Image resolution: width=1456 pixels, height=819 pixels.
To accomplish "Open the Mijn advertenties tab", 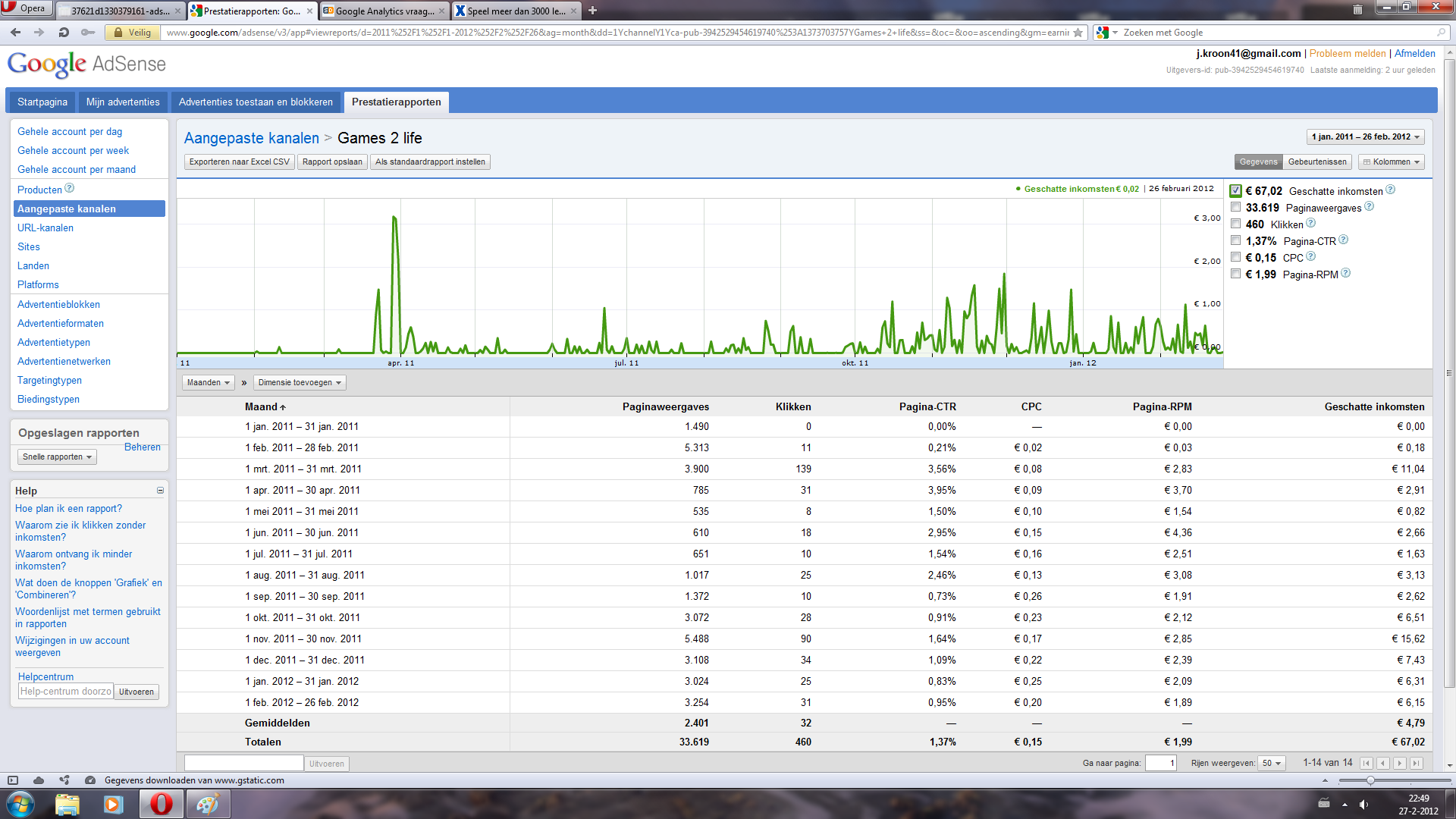I will pyautogui.click(x=123, y=102).
